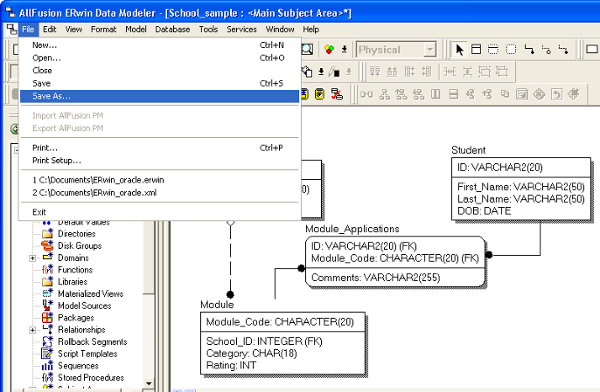600x392 pixels.
Task: Click the Rollback Segments icon
Action: [x=47, y=341]
